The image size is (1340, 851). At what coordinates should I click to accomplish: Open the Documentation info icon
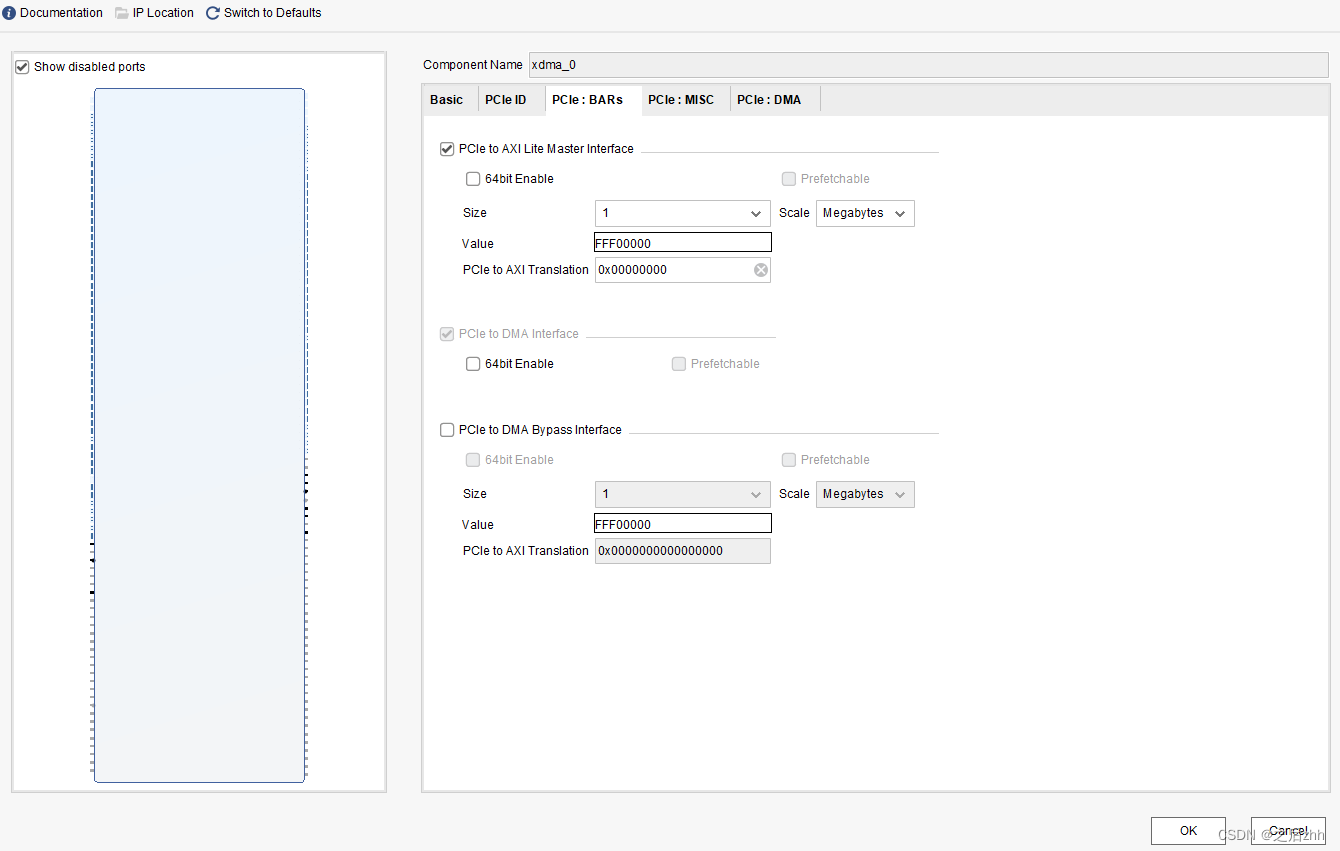click(9, 13)
